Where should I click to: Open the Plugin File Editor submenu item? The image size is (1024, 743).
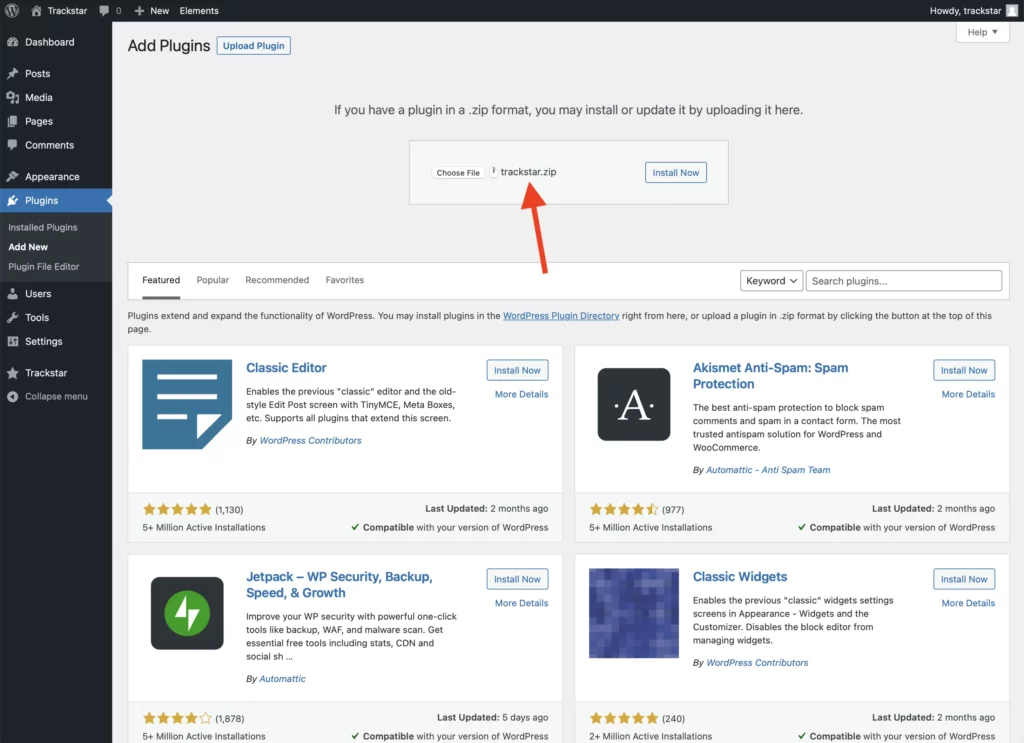click(44, 266)
